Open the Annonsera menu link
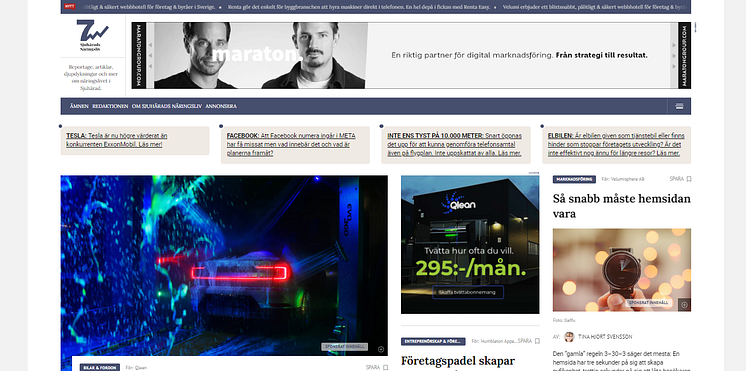746x371 pixels. (x=221, y=106)
